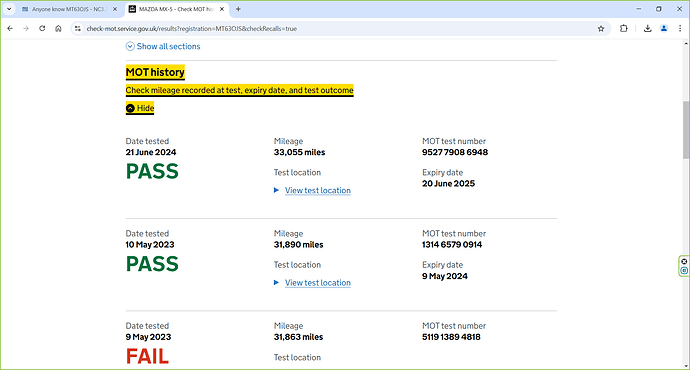690x370 pixels.
Task: Click the page vertical scrollbar thumb
Action: pyautogui.click(x=686, y=130)
